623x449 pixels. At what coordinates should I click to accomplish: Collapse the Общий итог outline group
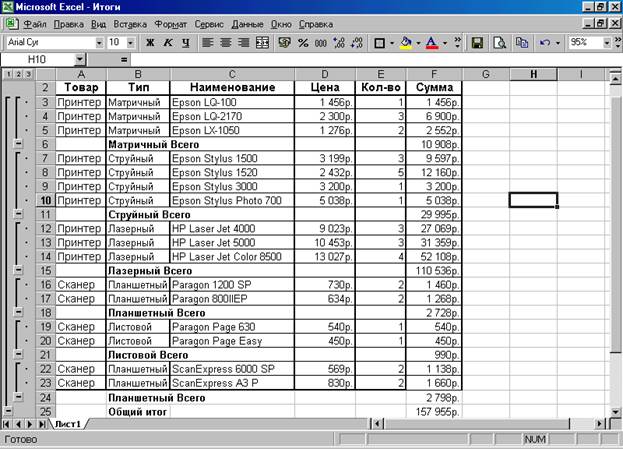tap(8, 411)
